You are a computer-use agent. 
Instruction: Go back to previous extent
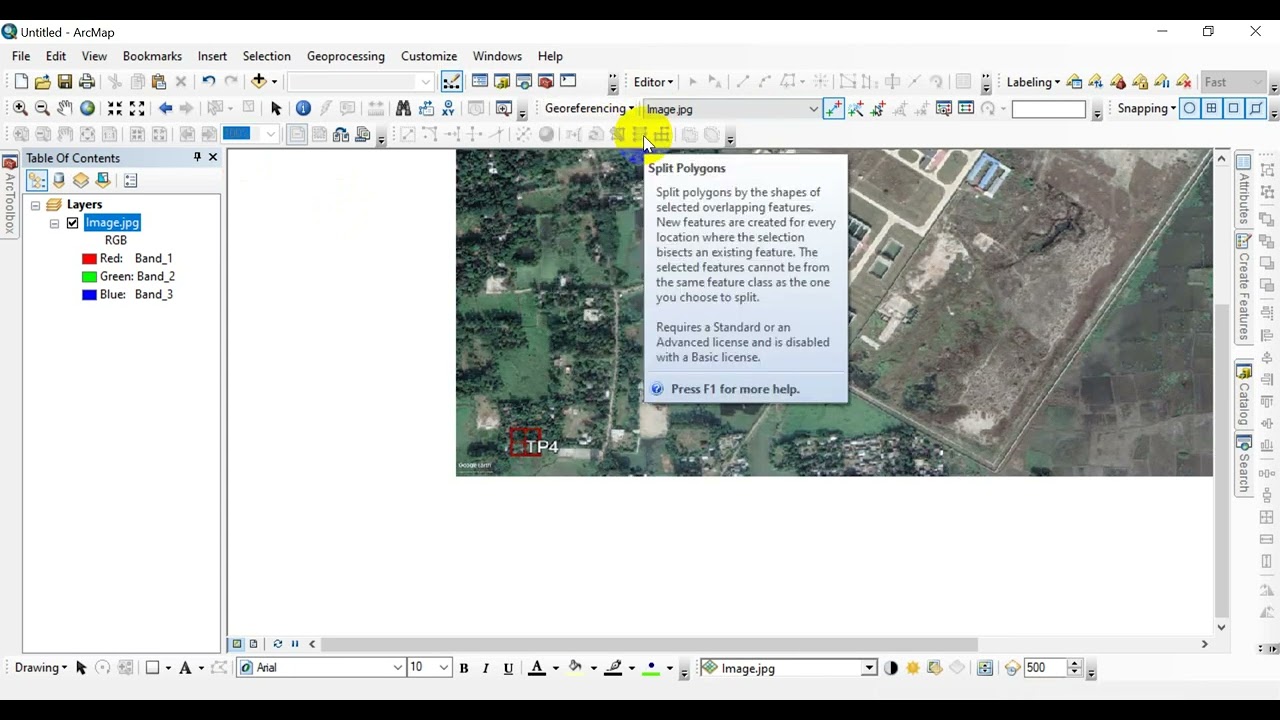[165, 108]
